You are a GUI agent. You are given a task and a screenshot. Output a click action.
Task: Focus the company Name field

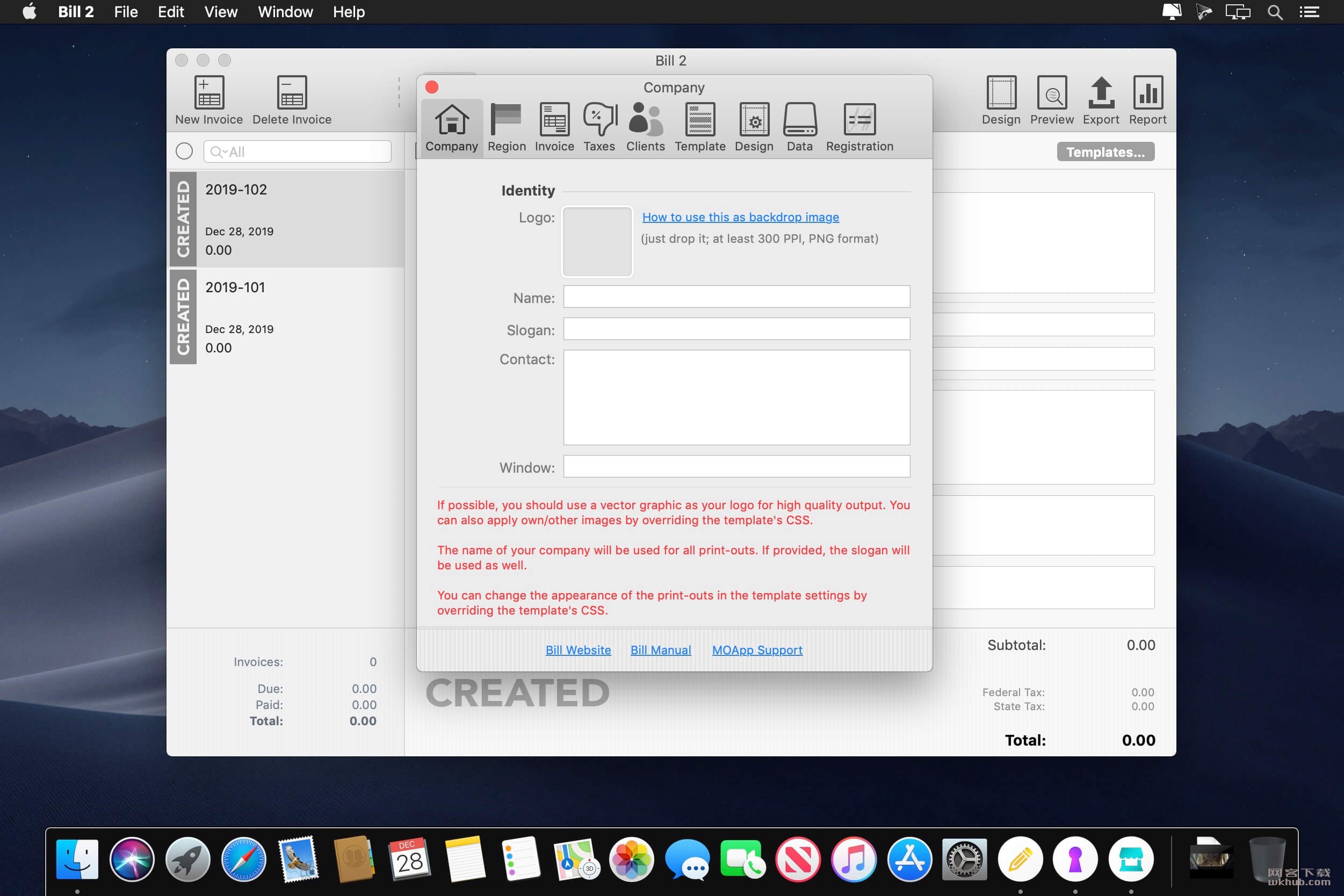(x=736, y=297)
